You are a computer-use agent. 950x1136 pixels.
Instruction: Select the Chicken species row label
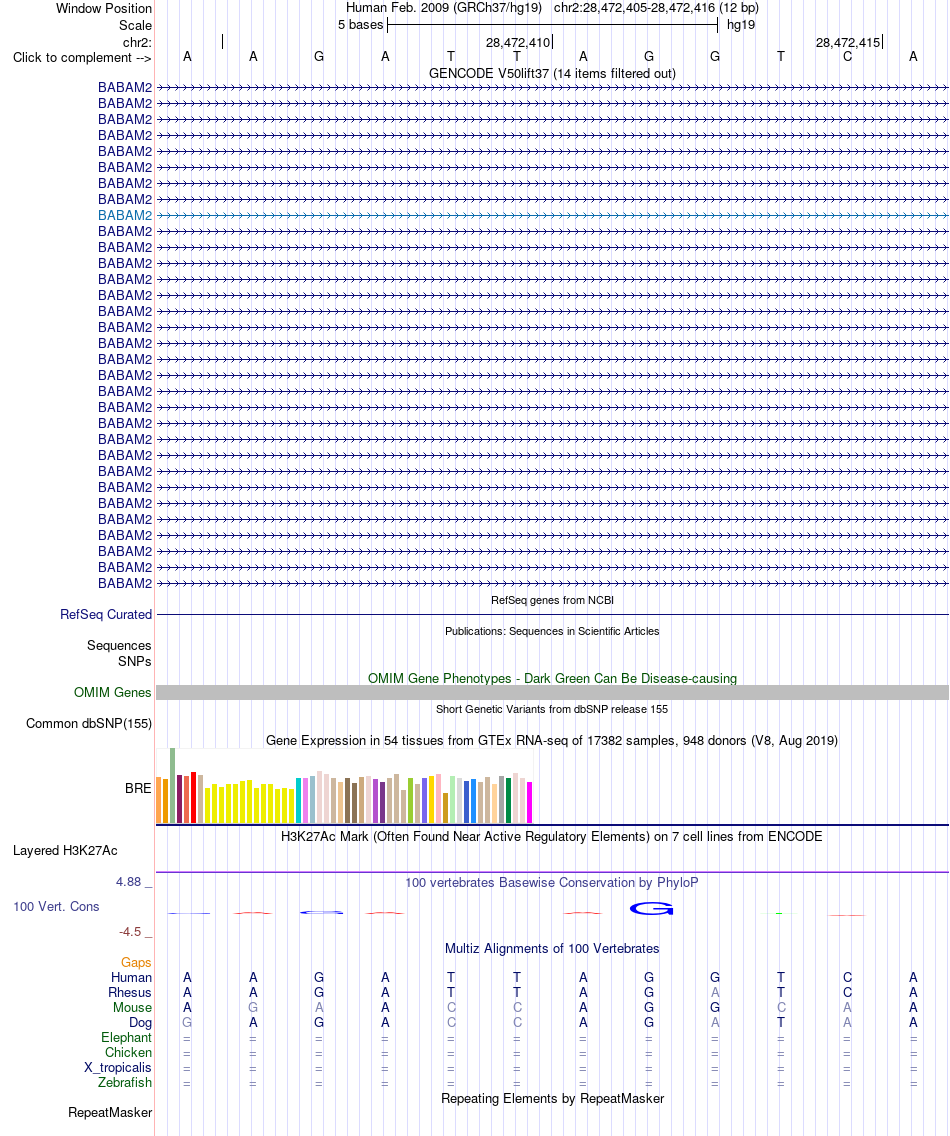[128, 1053]
